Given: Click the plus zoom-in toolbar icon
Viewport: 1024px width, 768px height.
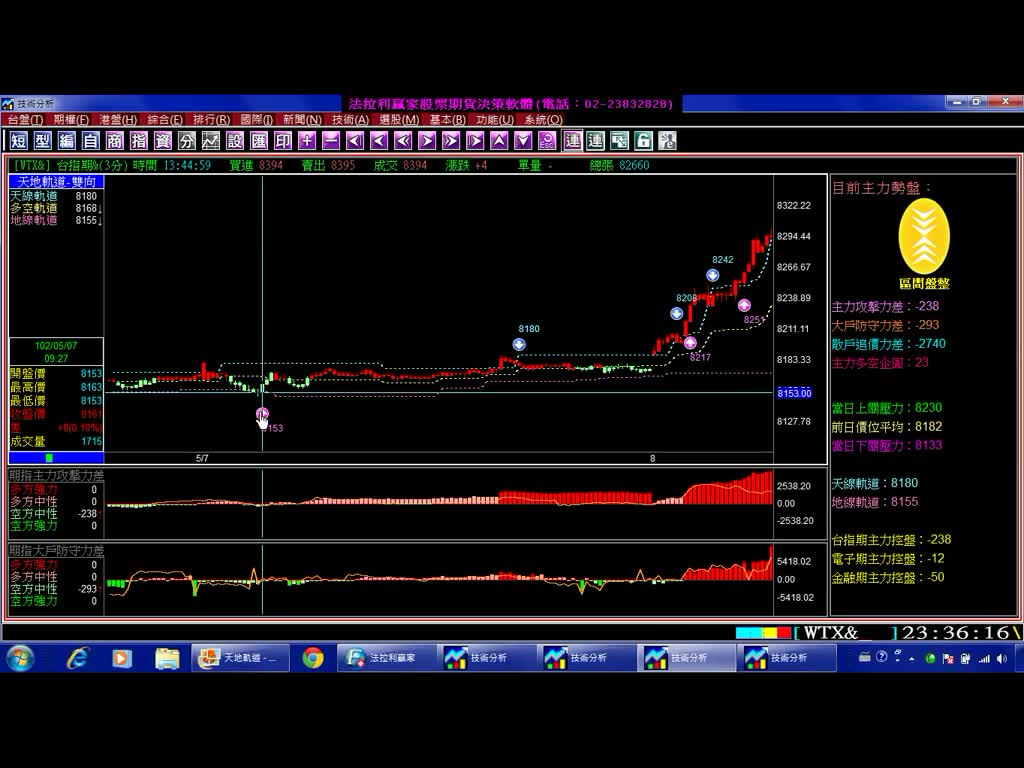Looking at the screenshot, I should pyautogui.click(x=307, y=140).
